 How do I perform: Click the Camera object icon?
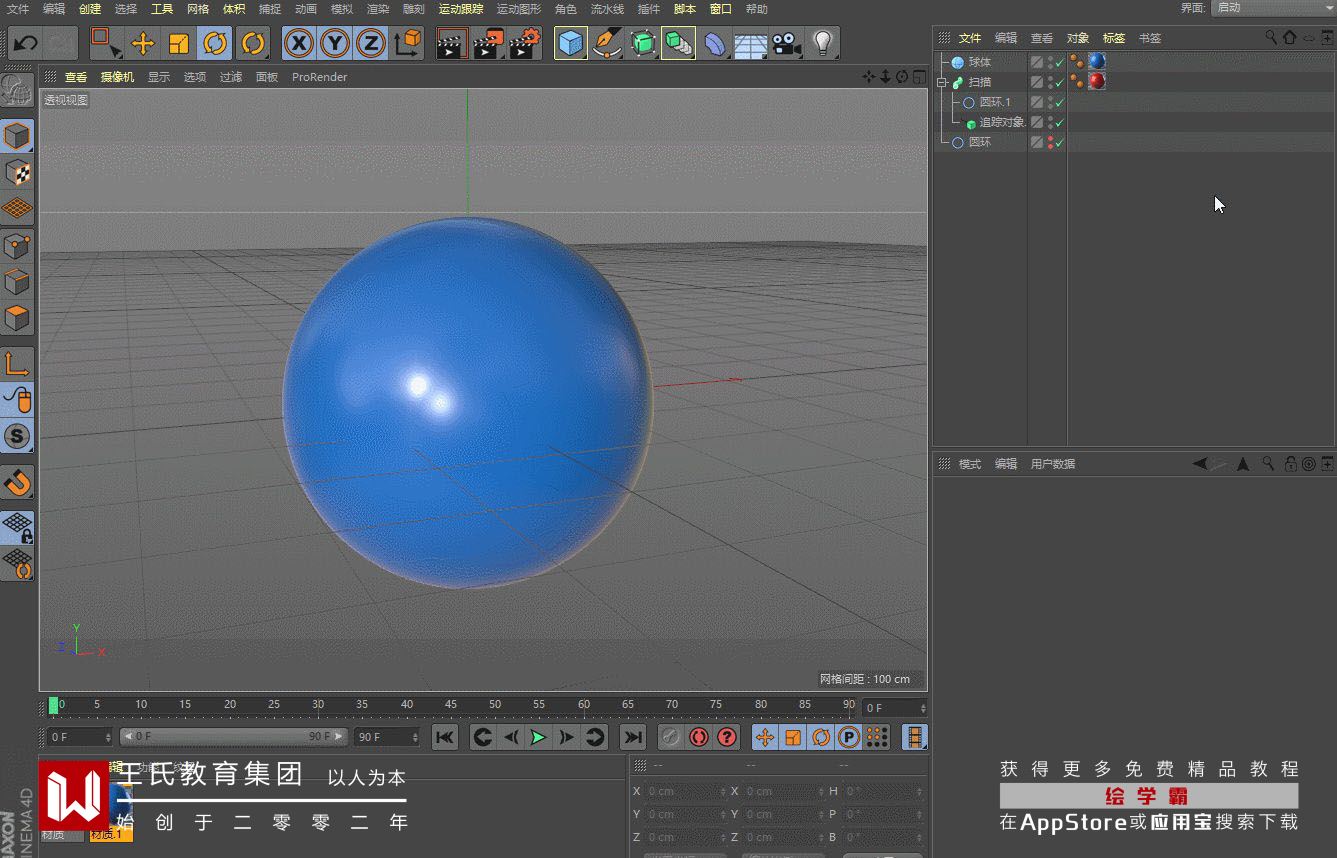click(787, 43)
